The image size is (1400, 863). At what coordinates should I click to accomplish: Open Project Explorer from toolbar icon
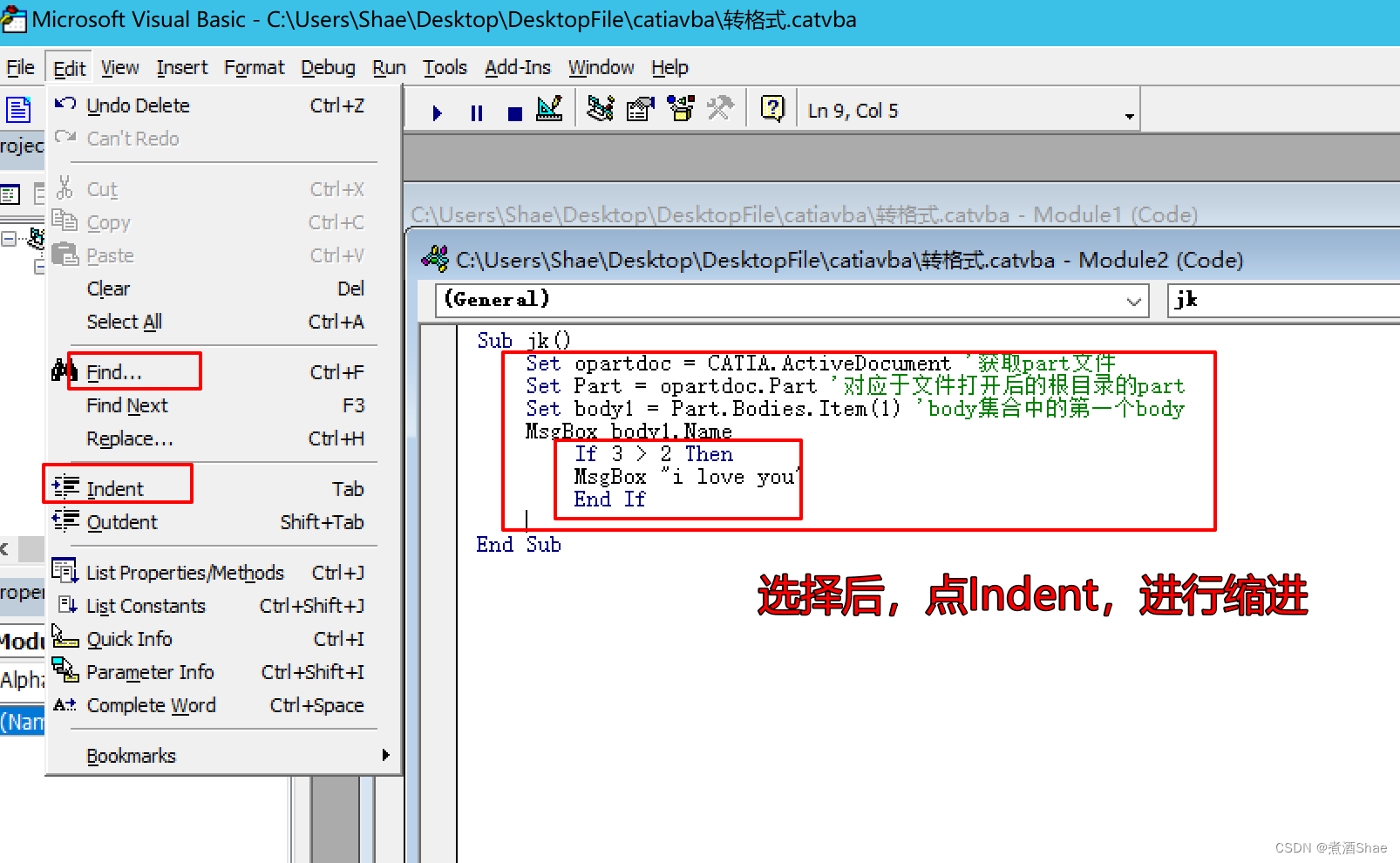coord(600,110)
